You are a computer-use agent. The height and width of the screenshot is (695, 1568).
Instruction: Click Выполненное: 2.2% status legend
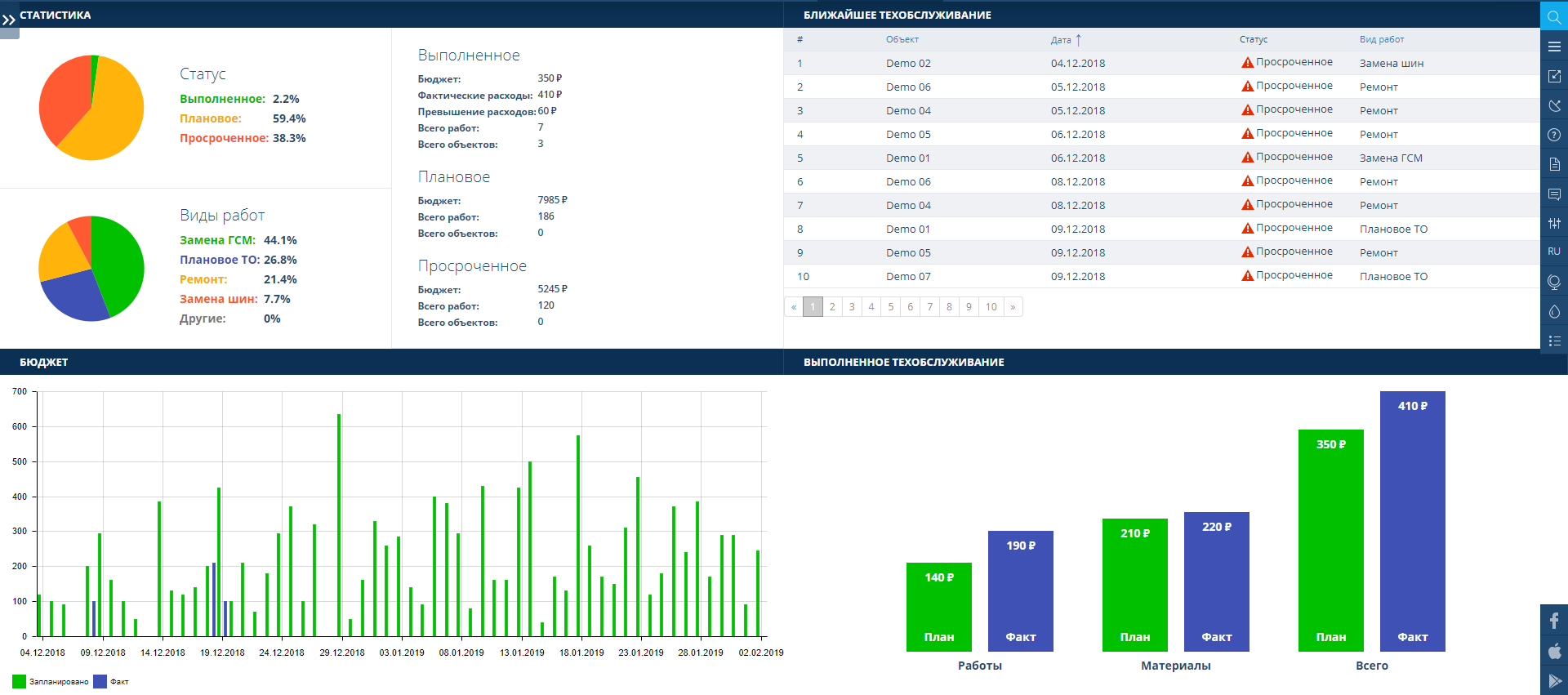click(239, 99)
